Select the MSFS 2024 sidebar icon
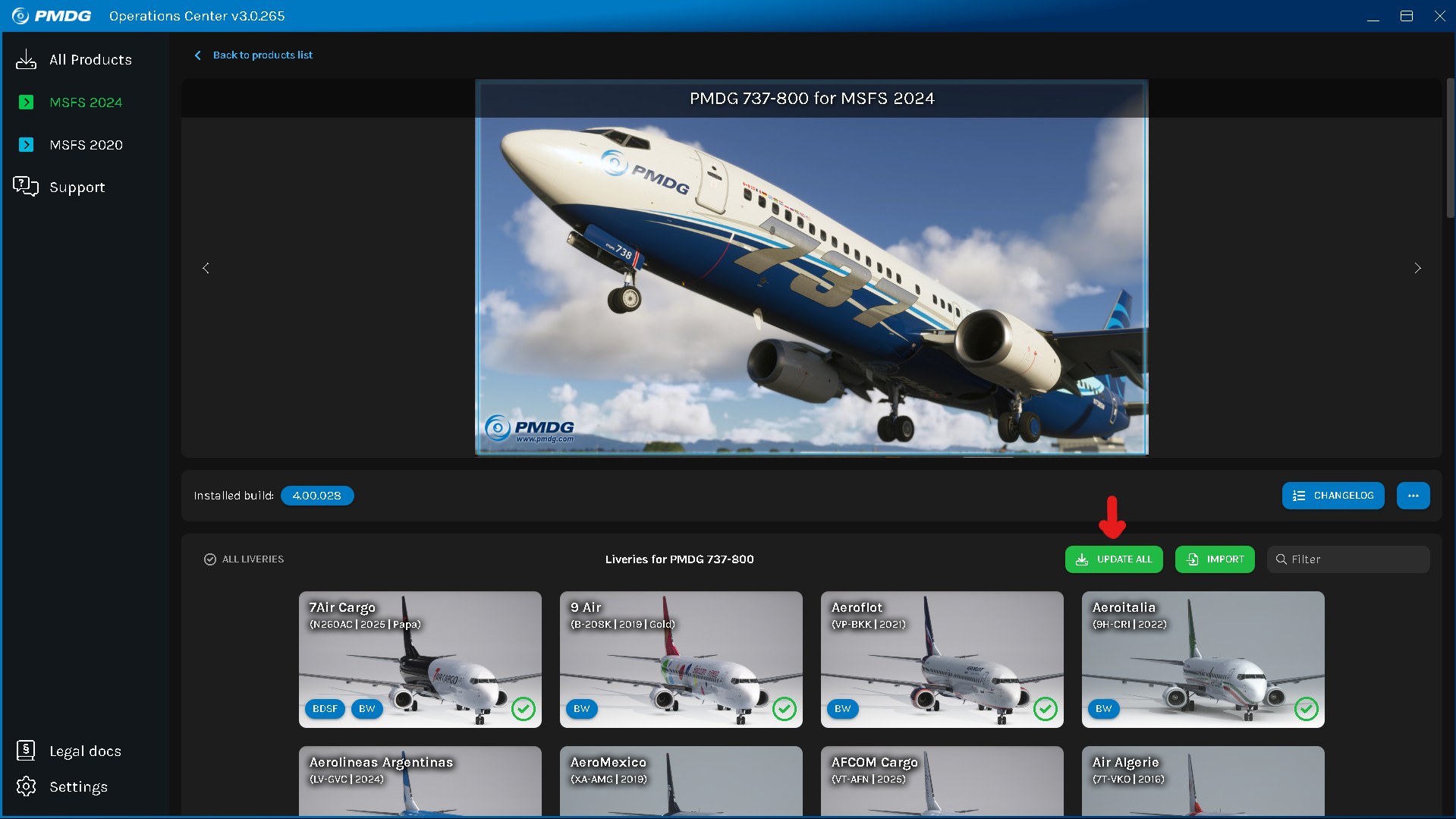1456x819 pixels. pos(26,102)
